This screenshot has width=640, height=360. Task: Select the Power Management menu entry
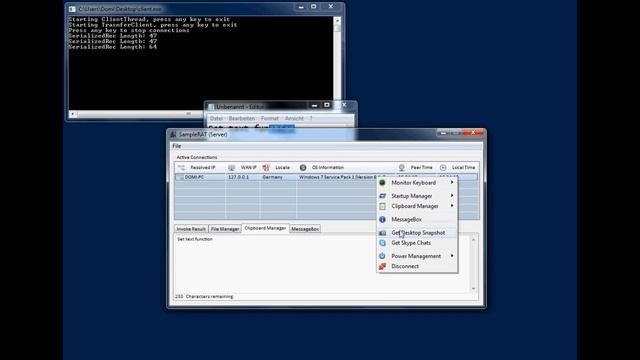417,256
